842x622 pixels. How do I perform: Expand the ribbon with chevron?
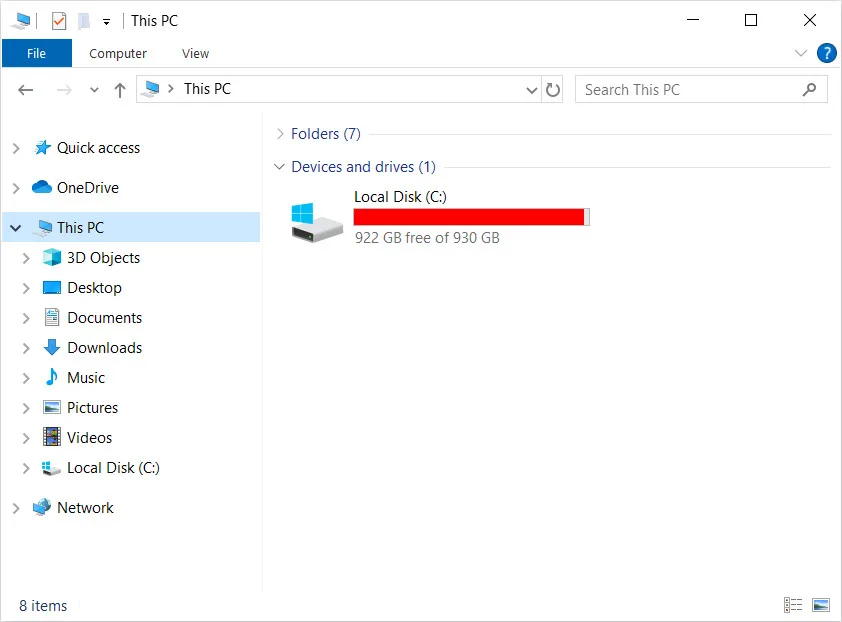point(801,53)
